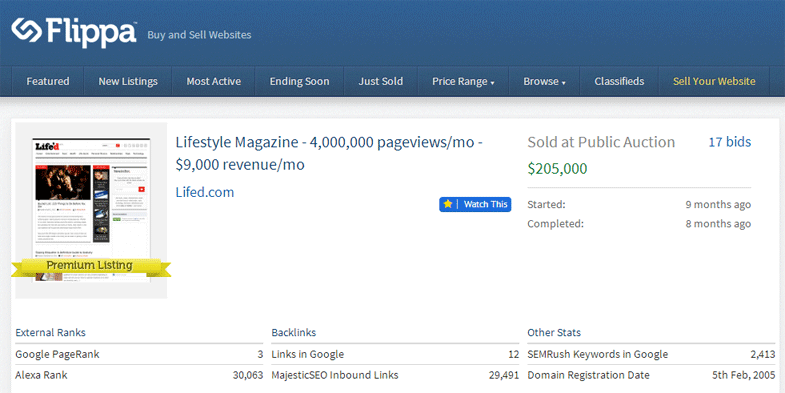Image resolution: width=785 pixels, height=393 pixels.
Task: Click the Alexa Rank value 30,063
Action: coord(248,375)
